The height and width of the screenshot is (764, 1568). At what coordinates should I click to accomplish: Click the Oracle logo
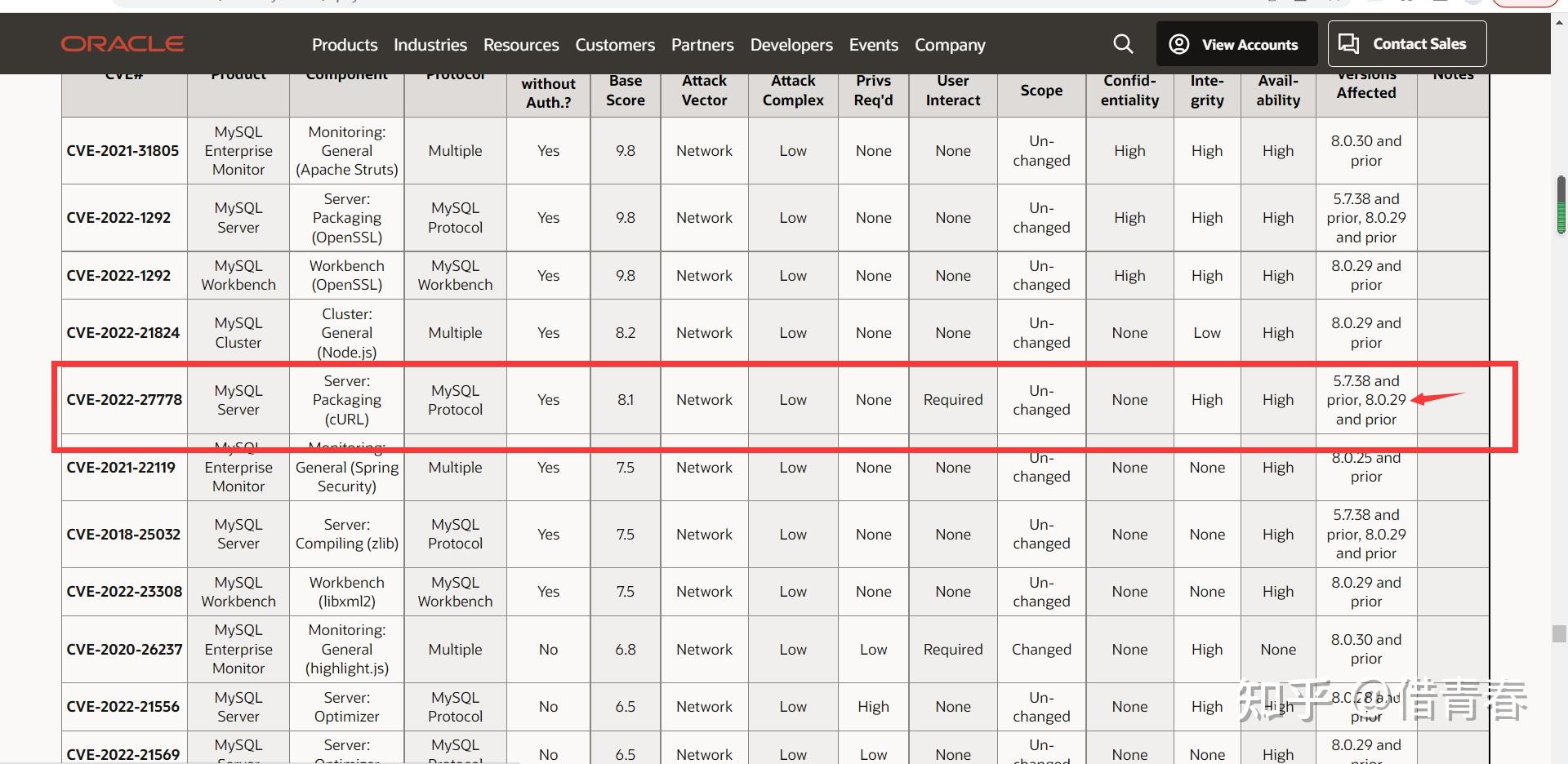[x=122, y=44]
